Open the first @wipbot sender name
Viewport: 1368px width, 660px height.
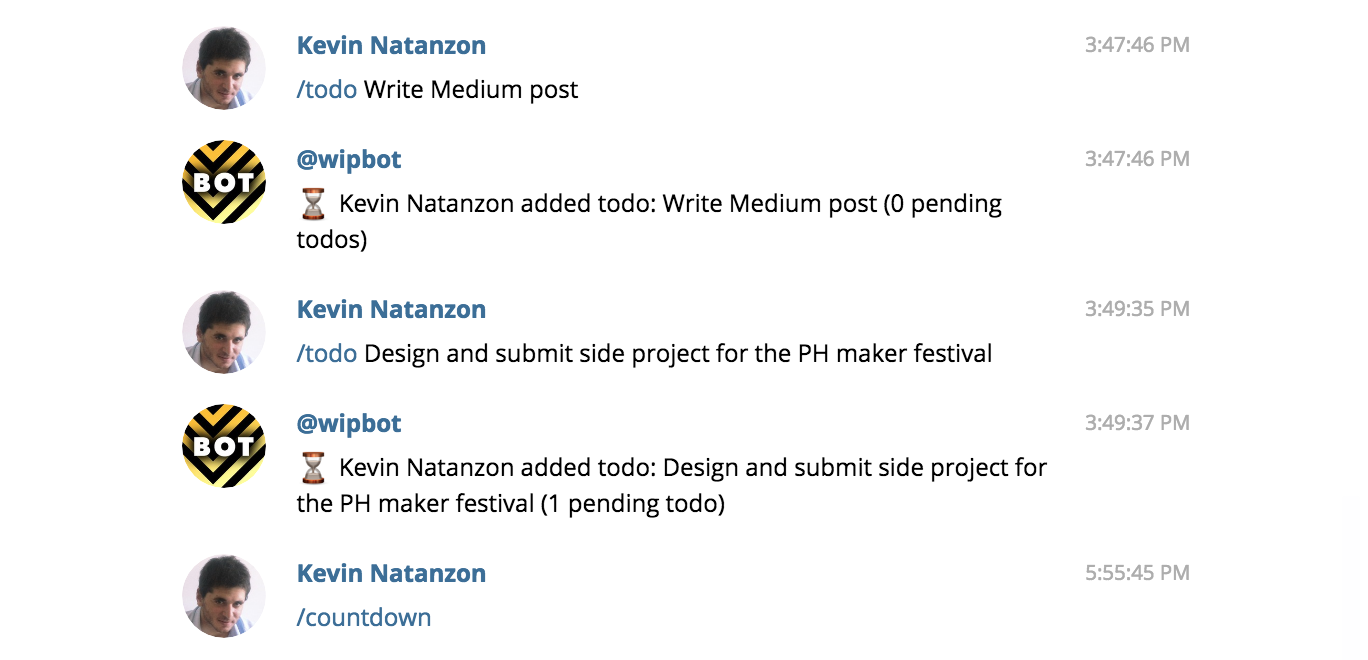[x=349, y=159]
